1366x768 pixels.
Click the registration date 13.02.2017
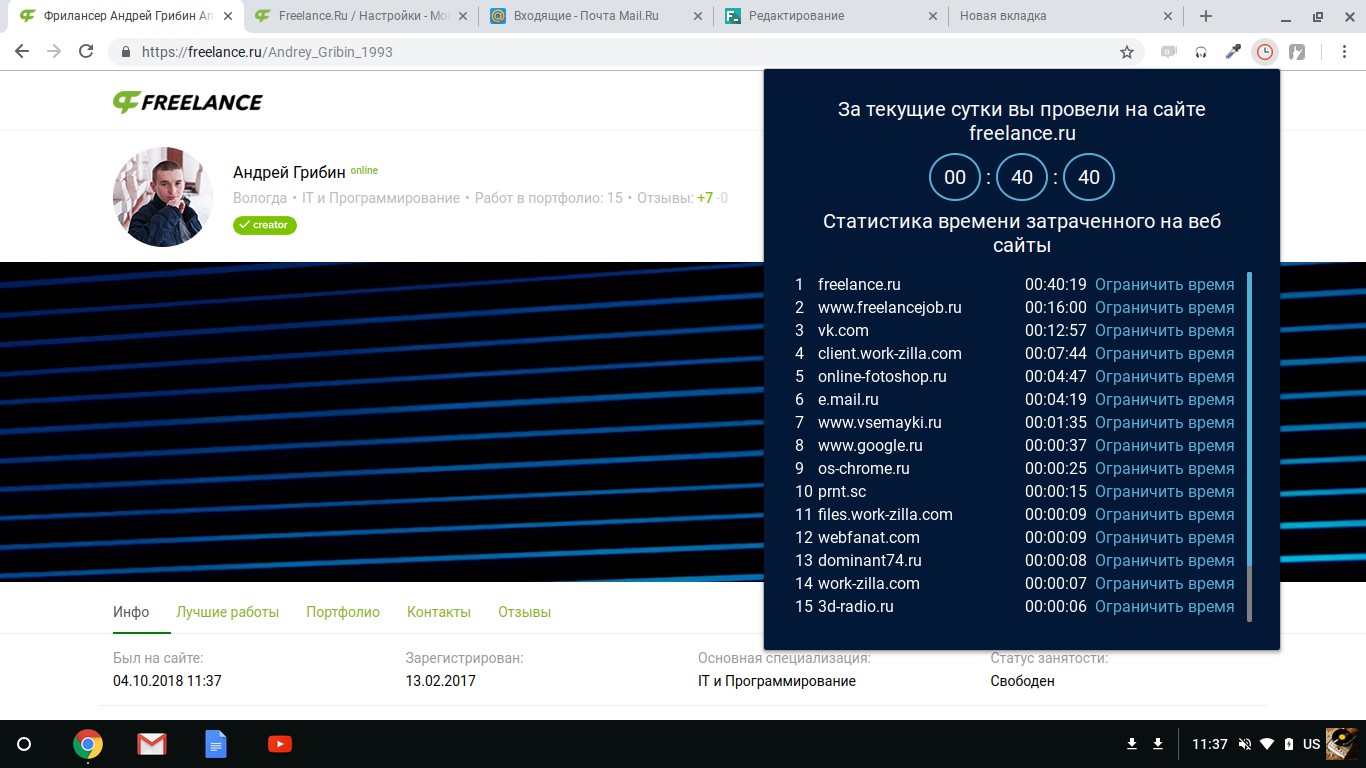[x=441, y=681]
